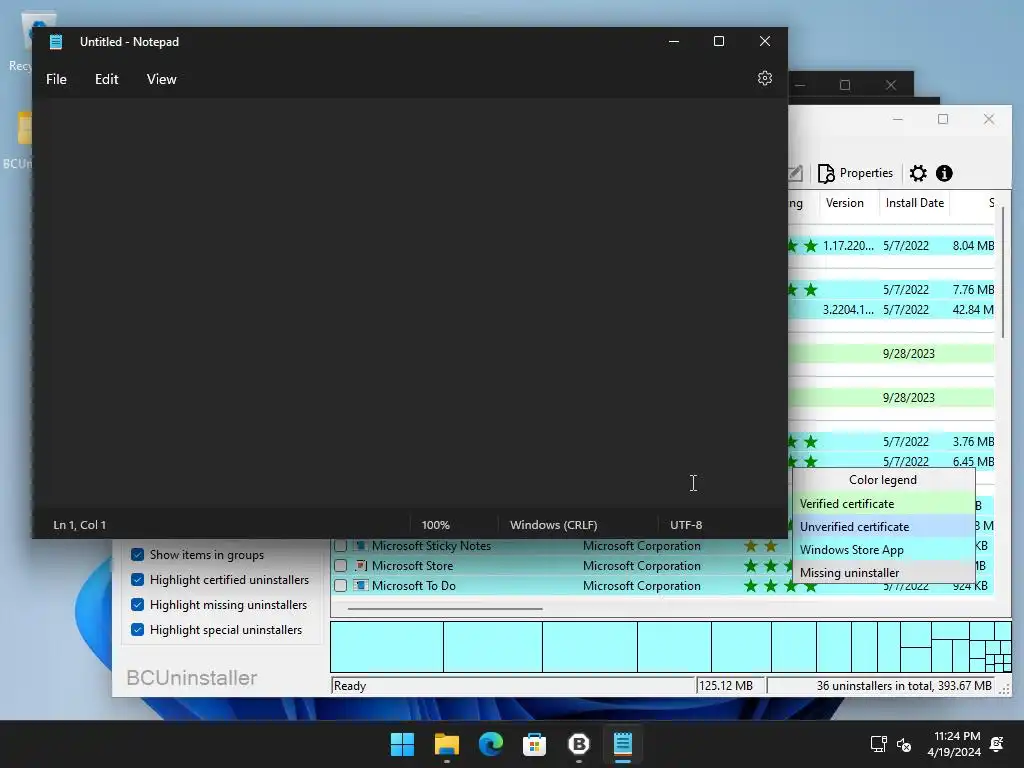Viewport: 1024px width, 768px height.
Task: Open the Windows Start menu
Action: (402, 744)
